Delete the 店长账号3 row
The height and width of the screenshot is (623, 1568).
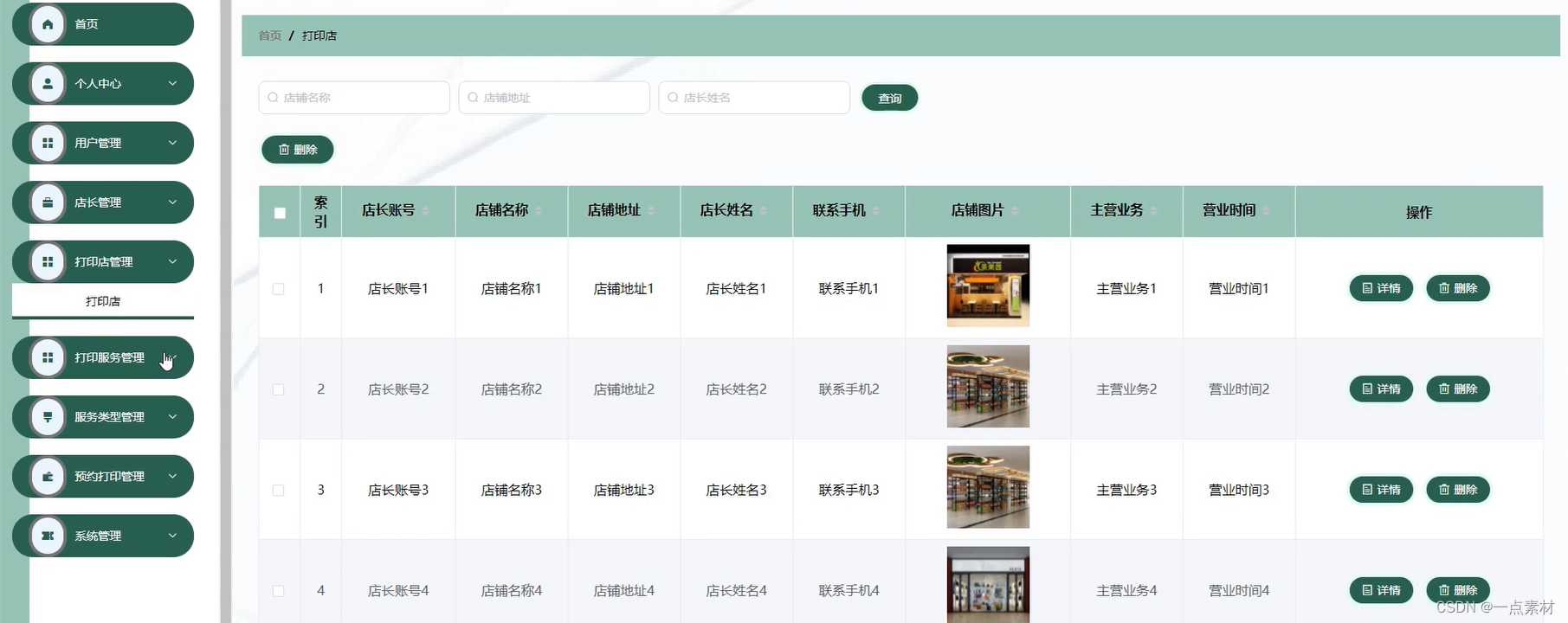point(1458,490)
